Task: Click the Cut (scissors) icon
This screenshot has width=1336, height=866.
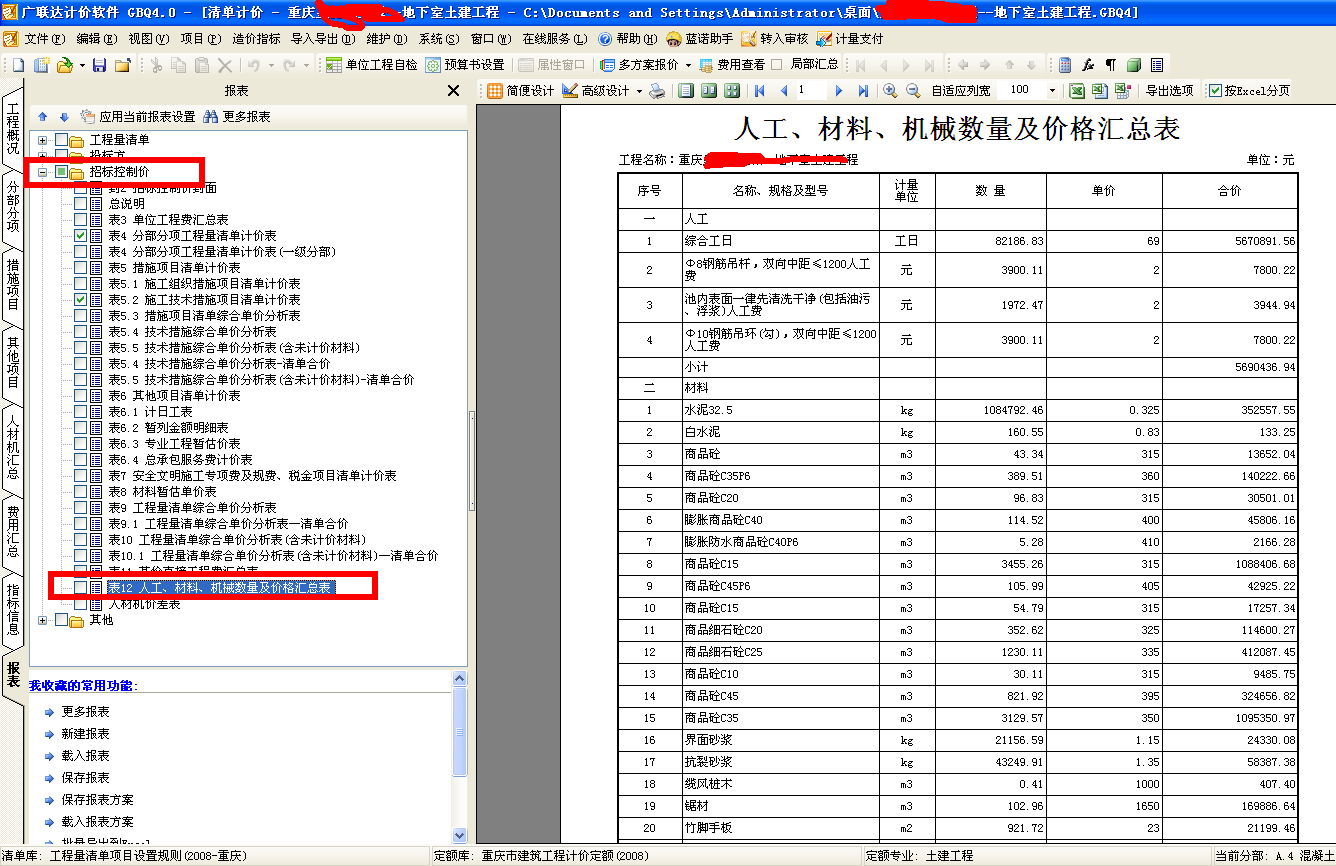Action: 156,65
